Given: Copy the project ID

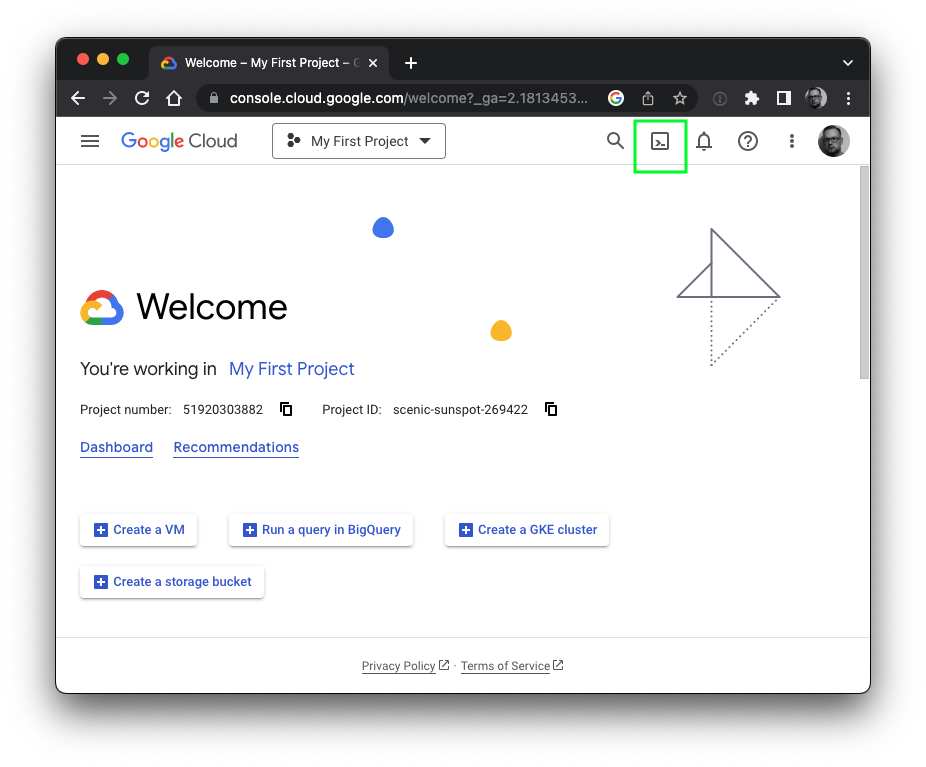Looking at the screenshot, I should (x=550, y=409).
